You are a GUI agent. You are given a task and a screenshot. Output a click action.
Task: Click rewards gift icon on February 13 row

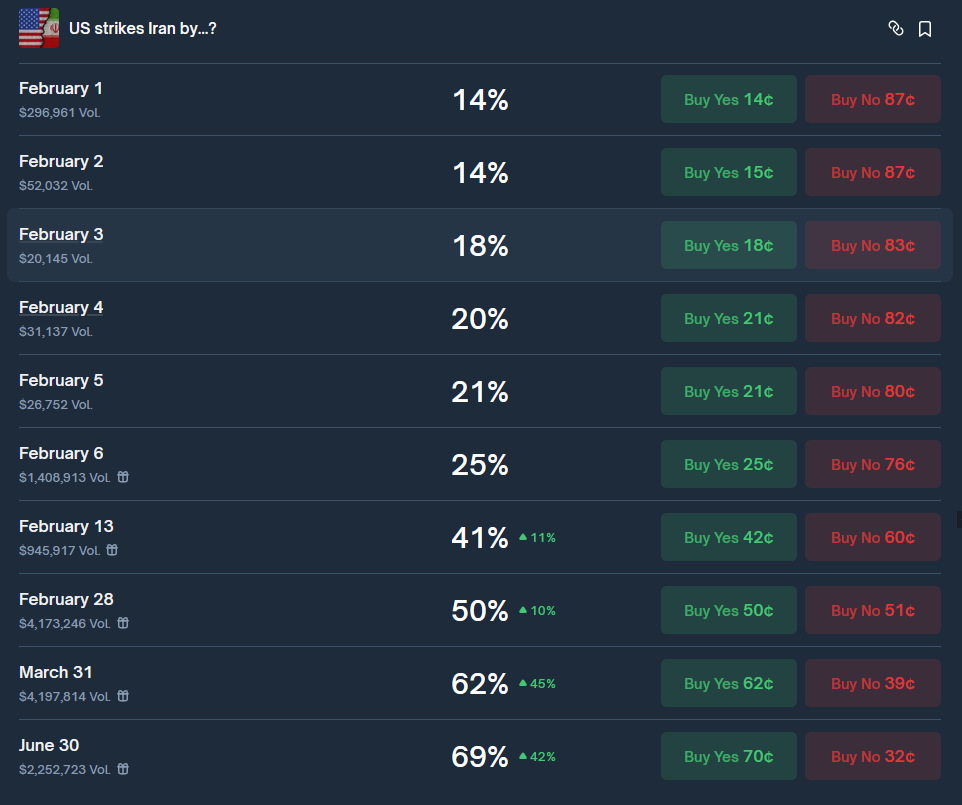[112, 550]
